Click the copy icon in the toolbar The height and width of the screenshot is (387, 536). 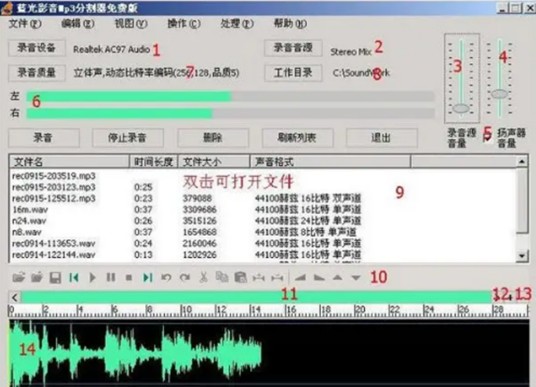click(222, 277)
